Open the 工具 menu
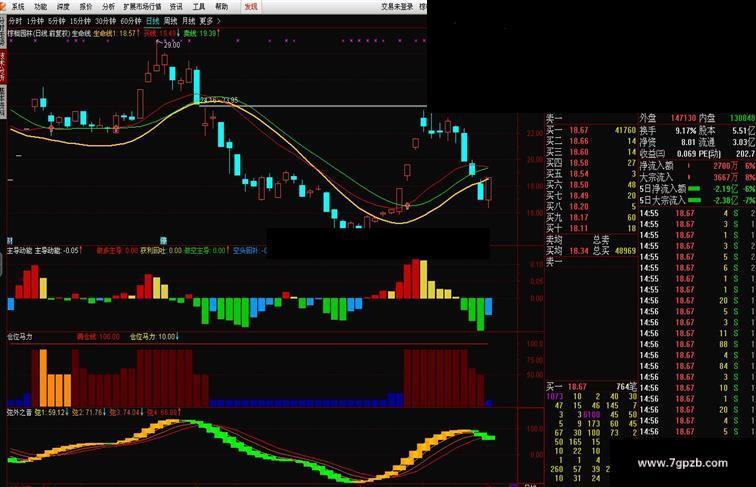 199,7
